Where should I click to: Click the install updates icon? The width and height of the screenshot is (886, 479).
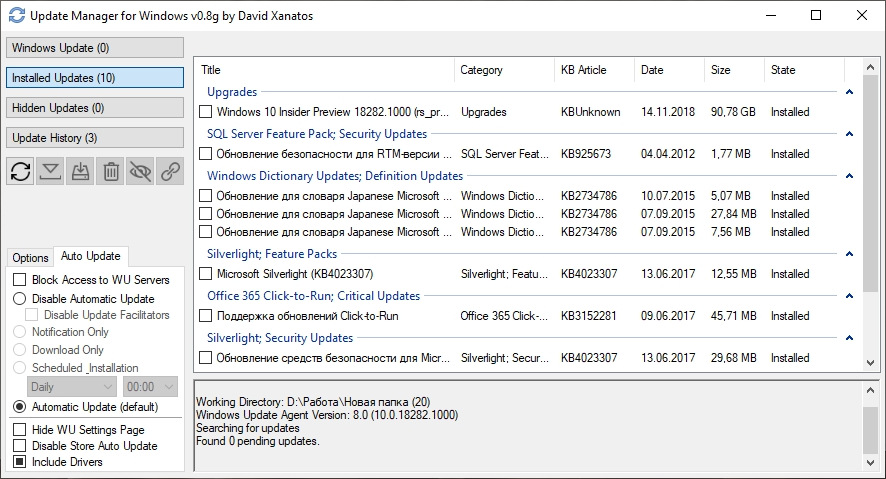80,171
